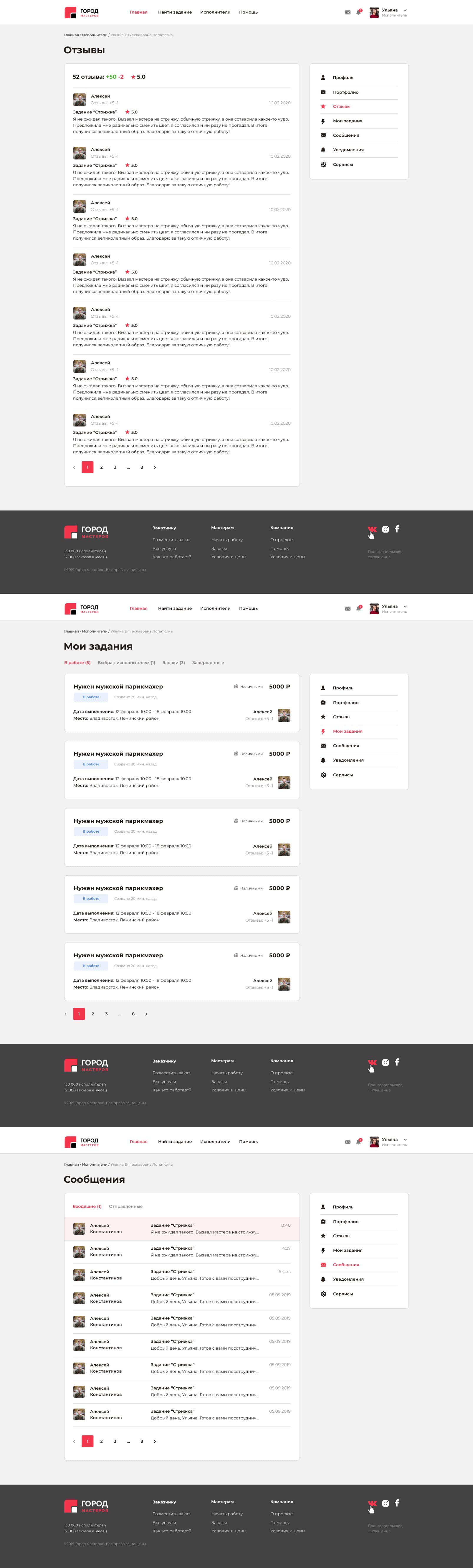Screen dimensions: 473x1568
Task: Open mail icon in Сообщения page header
Action: pos(348,1141)
